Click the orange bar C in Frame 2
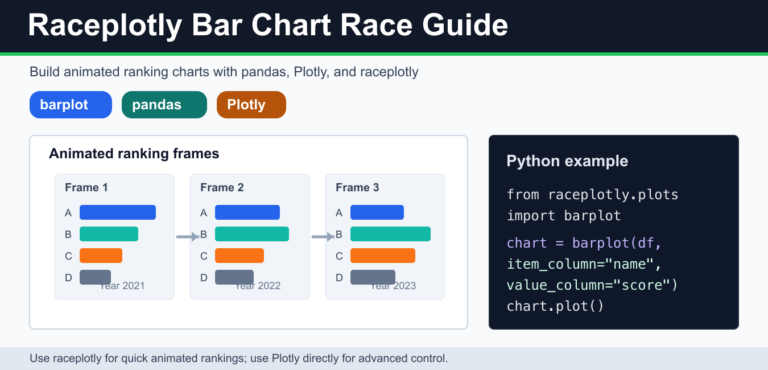This screenshot has width=768, height=370. pyautogui.click(x=240, y=256)
